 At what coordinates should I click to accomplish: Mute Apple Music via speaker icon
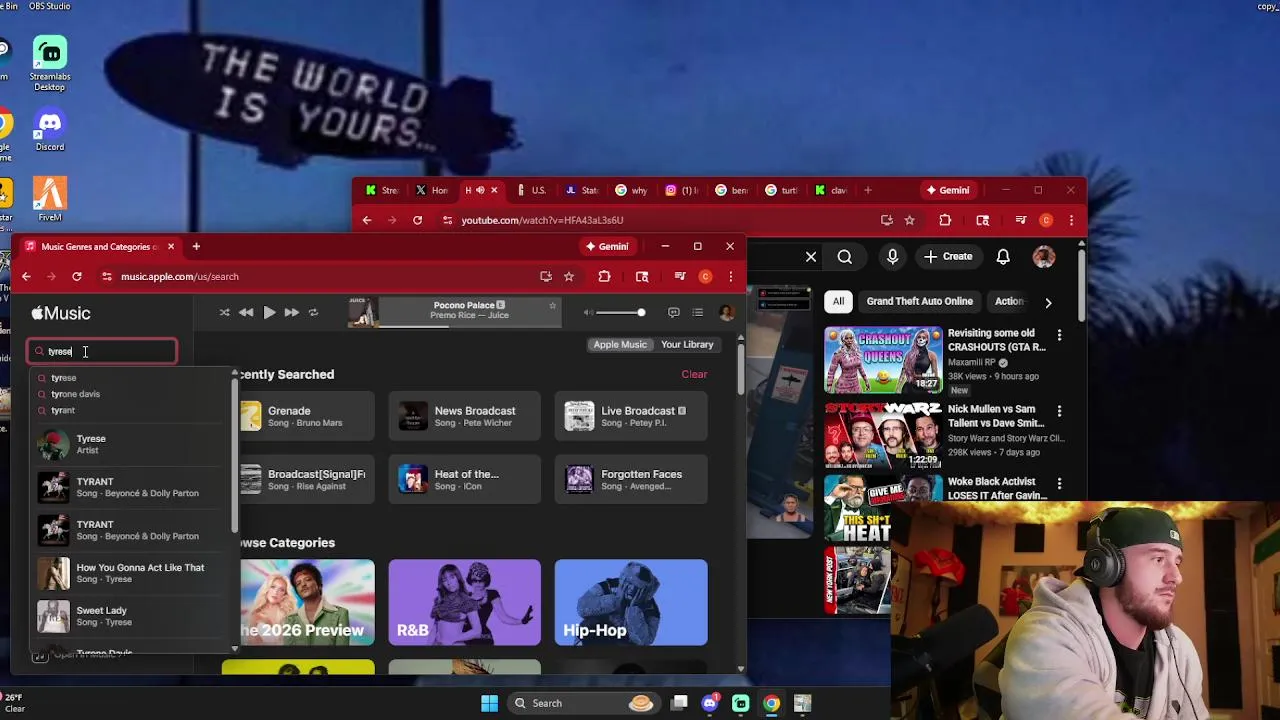click(588, 313)
